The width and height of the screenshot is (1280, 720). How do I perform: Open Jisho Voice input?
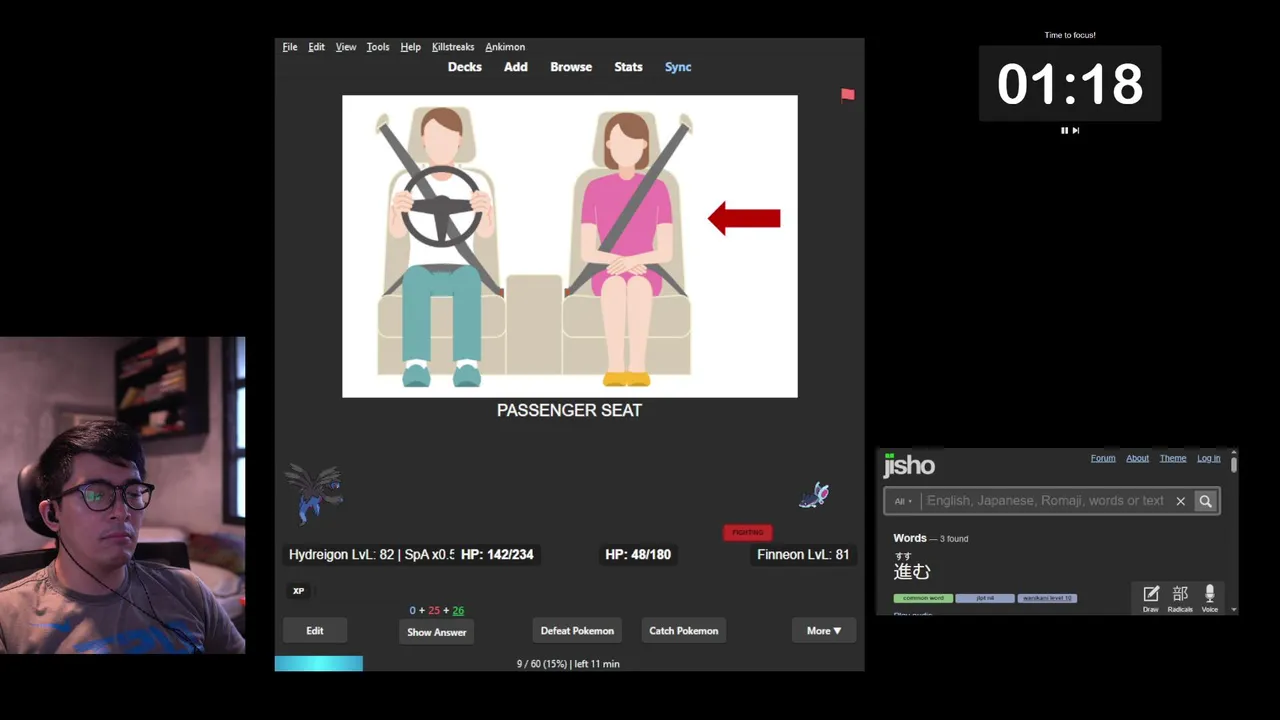[1210, 599]
